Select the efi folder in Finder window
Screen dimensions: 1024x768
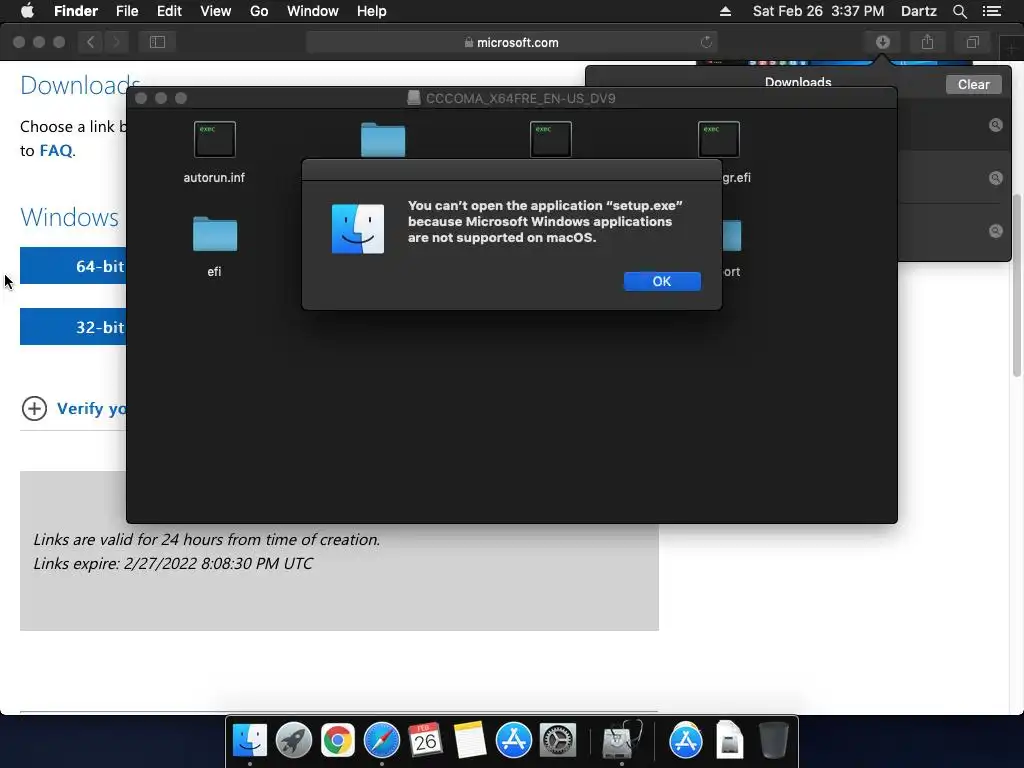pyautogui.click(x=214, y=234)
